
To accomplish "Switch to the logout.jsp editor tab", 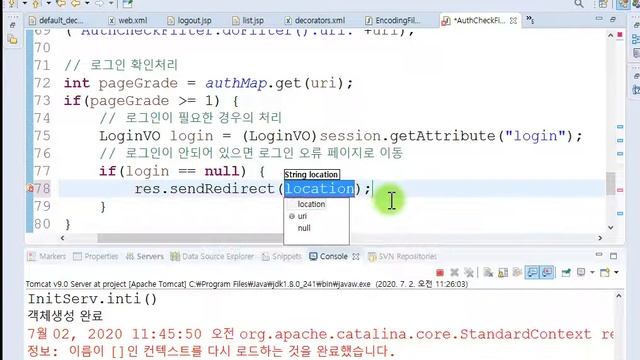I will click(190, 20).
